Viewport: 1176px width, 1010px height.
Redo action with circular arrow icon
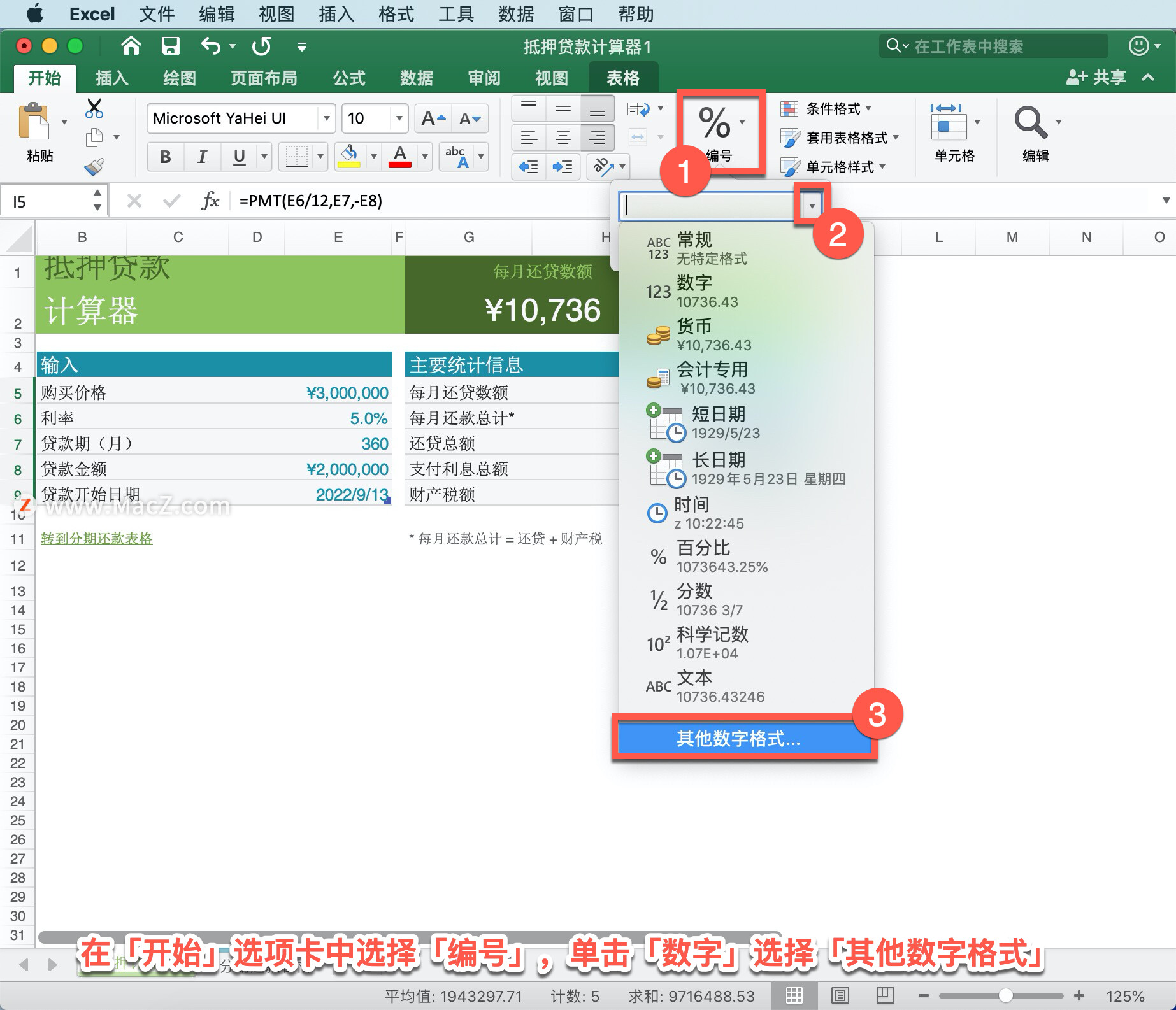pyautogui.click(x=261, y=46)
